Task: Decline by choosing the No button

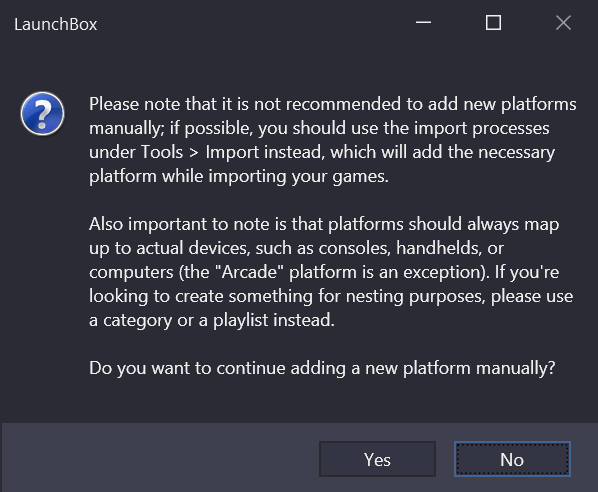Action: tap(512, 459)
